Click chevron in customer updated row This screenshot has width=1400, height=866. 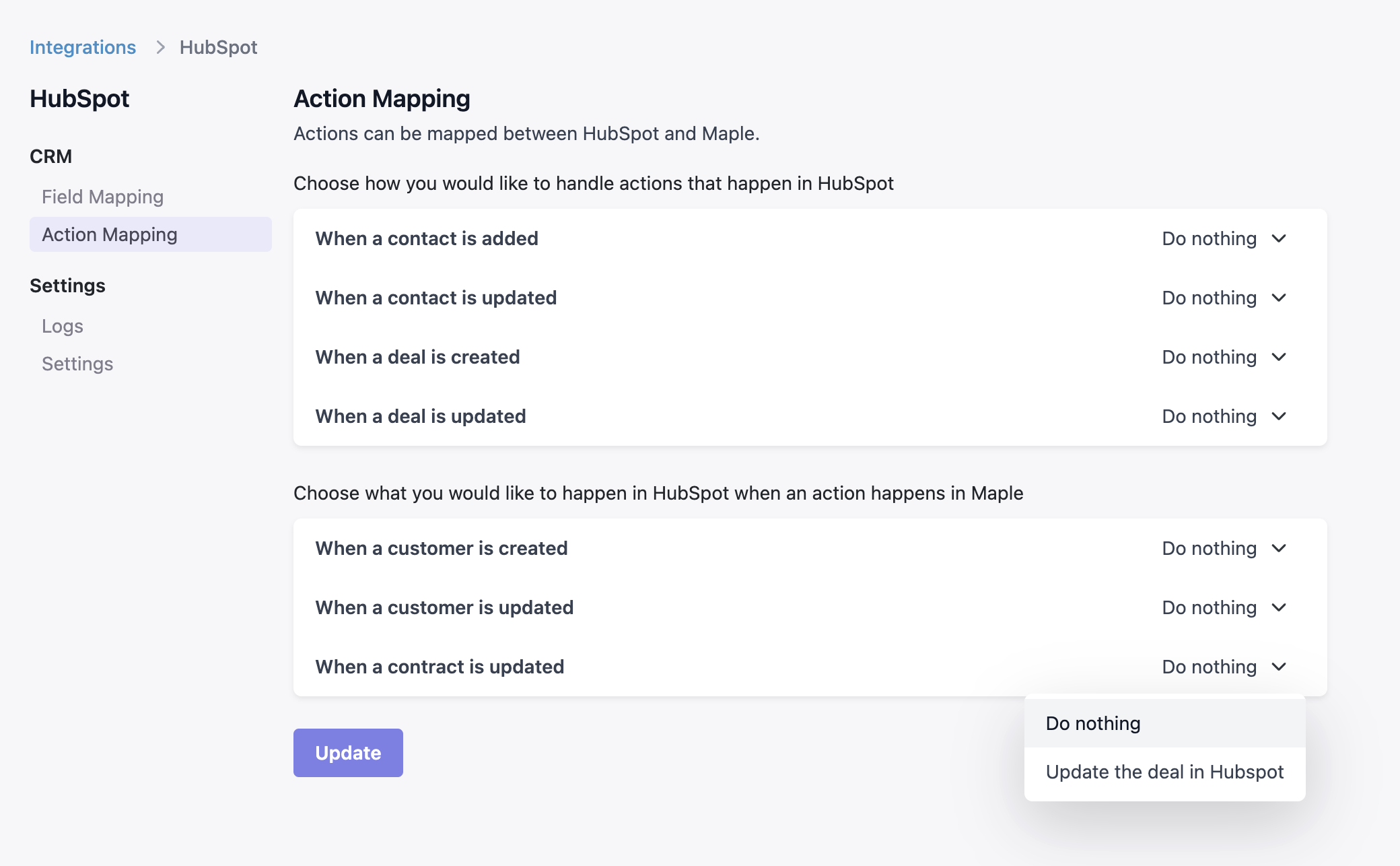pos(1279,607)
